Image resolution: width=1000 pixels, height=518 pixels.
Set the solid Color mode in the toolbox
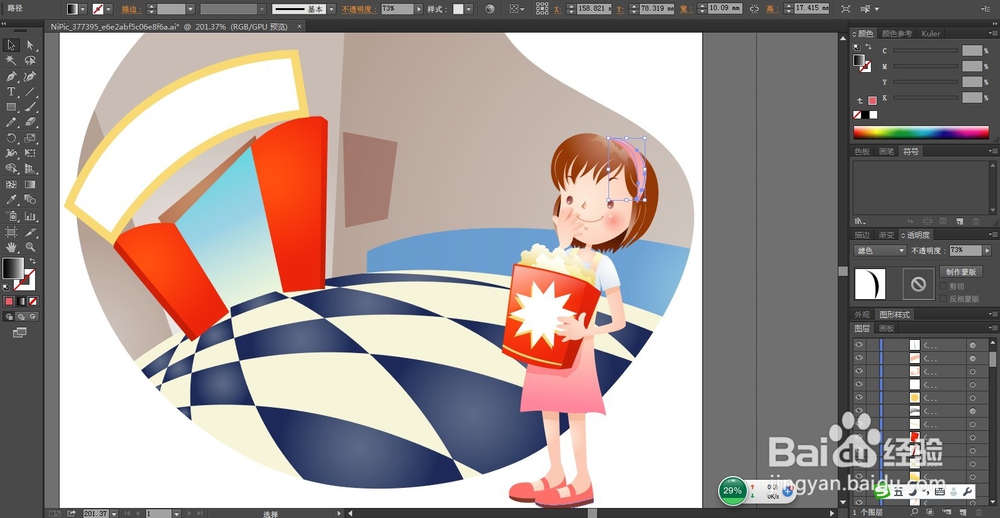[x=10, y=301]
